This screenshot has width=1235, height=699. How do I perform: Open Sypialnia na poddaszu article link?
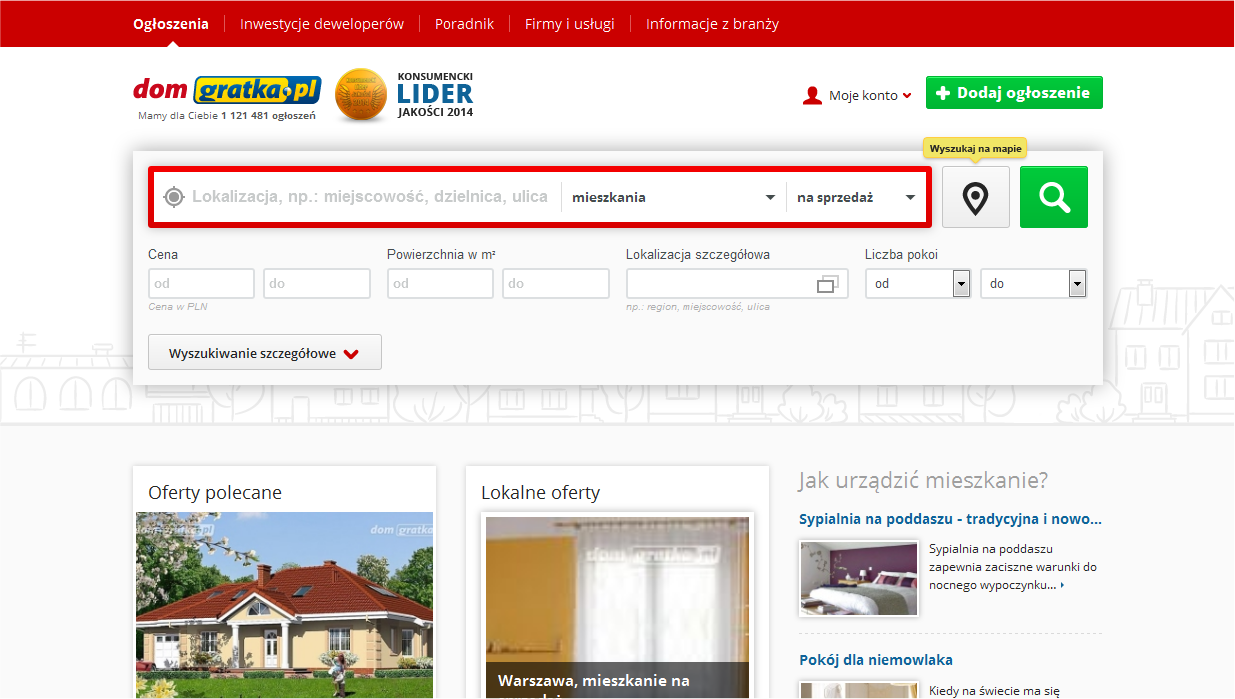950,519
